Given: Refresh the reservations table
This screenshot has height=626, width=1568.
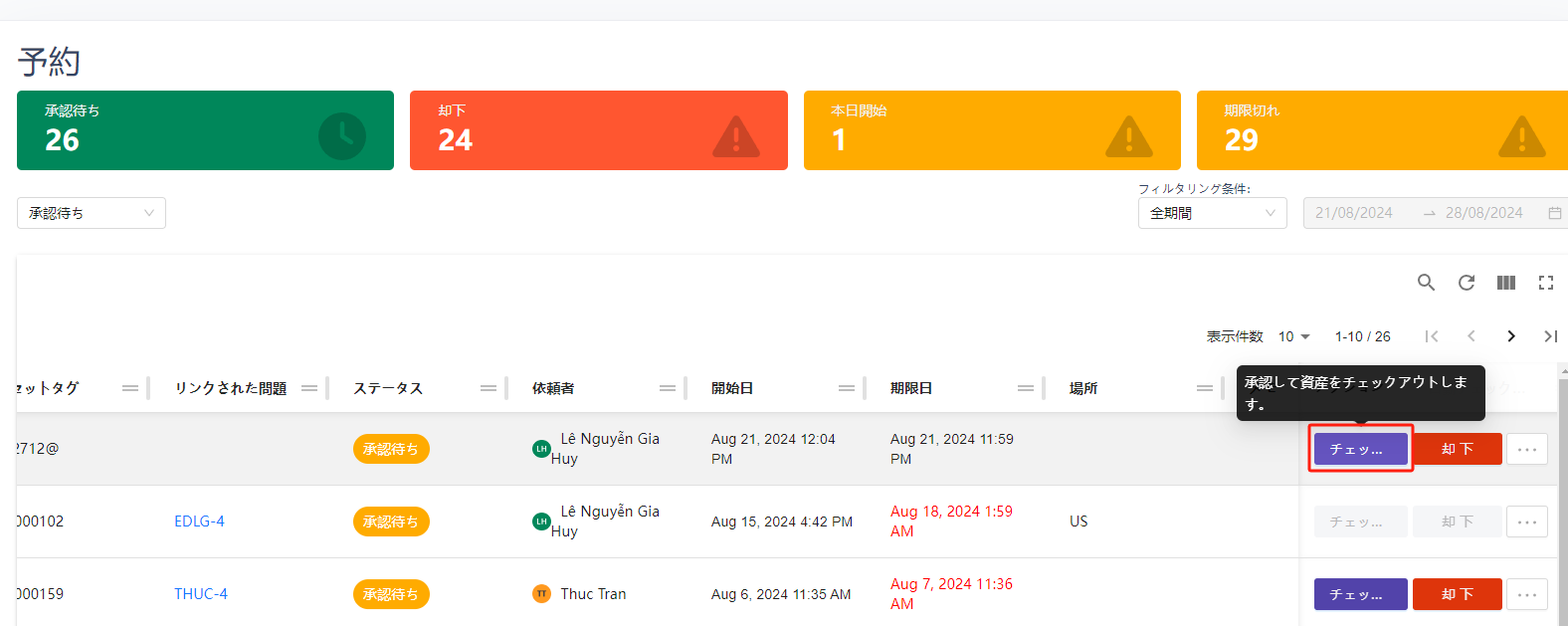Looking at the screenshot, I should pos(1466,283).
